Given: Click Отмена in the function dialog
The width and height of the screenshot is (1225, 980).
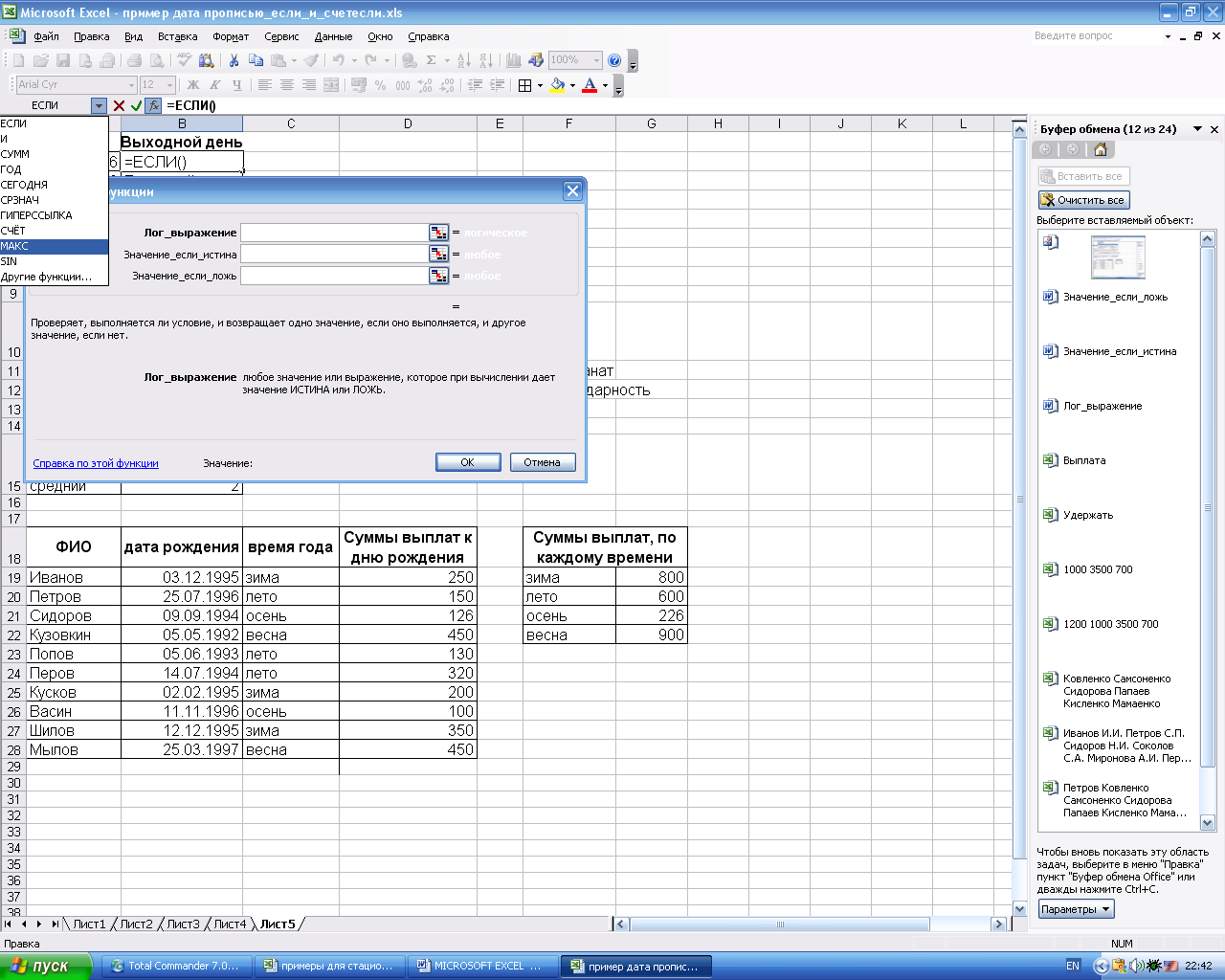Looking at the screenshot, I should click(543, 462).
